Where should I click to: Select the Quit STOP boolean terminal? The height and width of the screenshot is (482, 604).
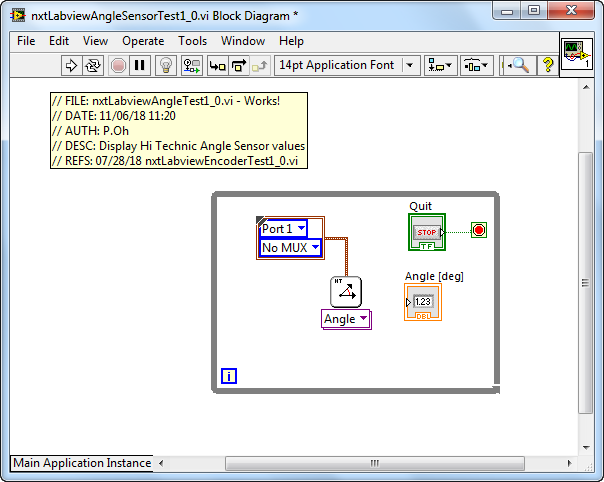point(427,232)
